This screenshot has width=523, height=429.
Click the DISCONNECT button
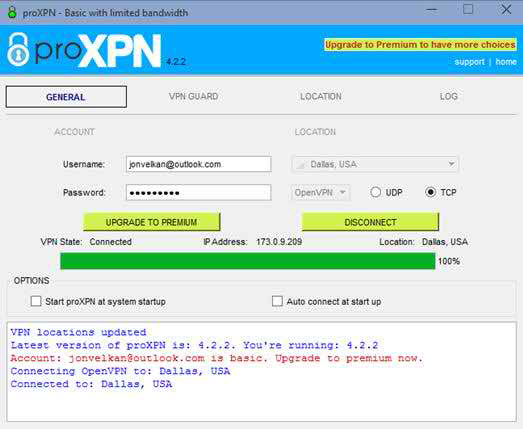tap(370, 222)
